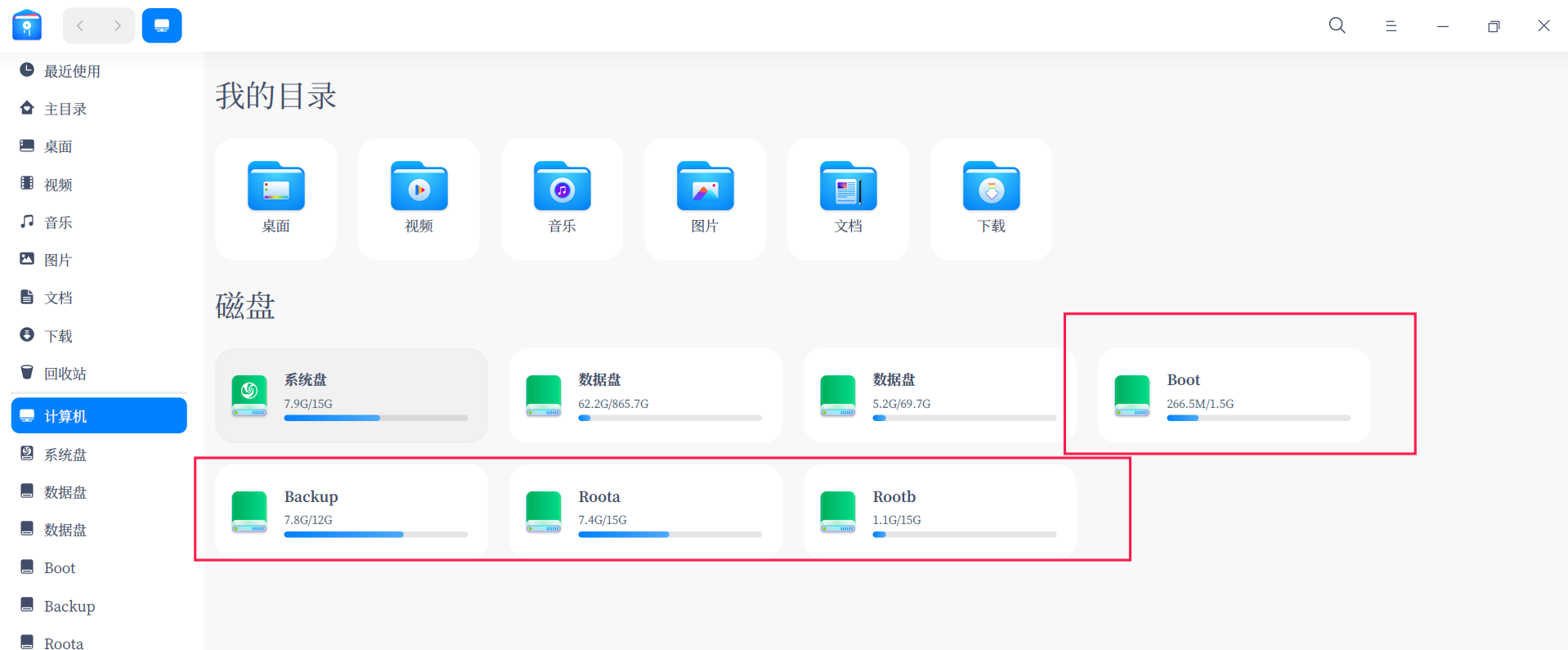Click the 我的目录 section heading
Image resolution: width=1568 pixels, height=650 pixels.
click(276, 96)
